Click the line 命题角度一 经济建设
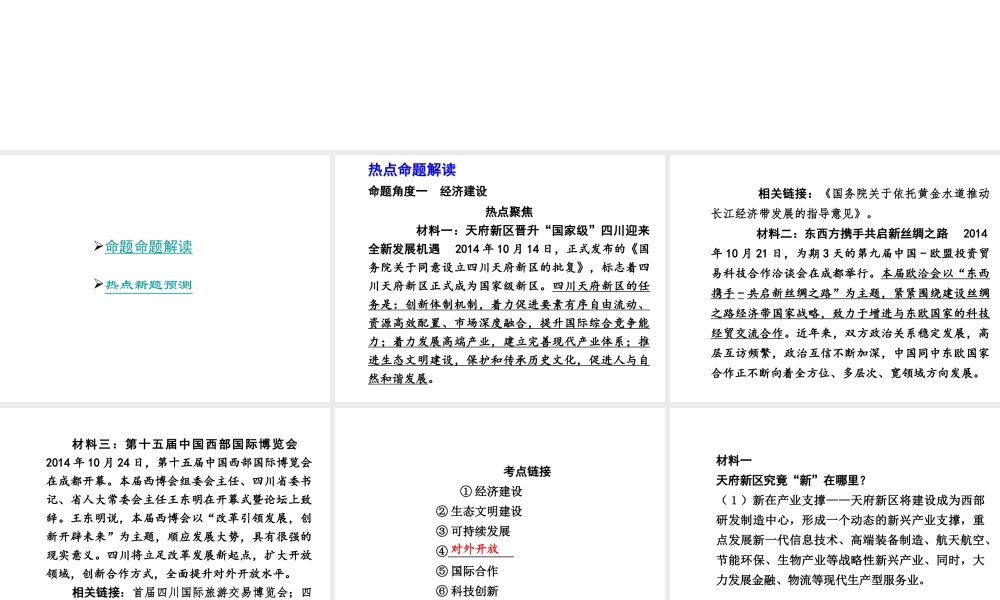Screen dimensions: 1000x600 coord(427,191)
